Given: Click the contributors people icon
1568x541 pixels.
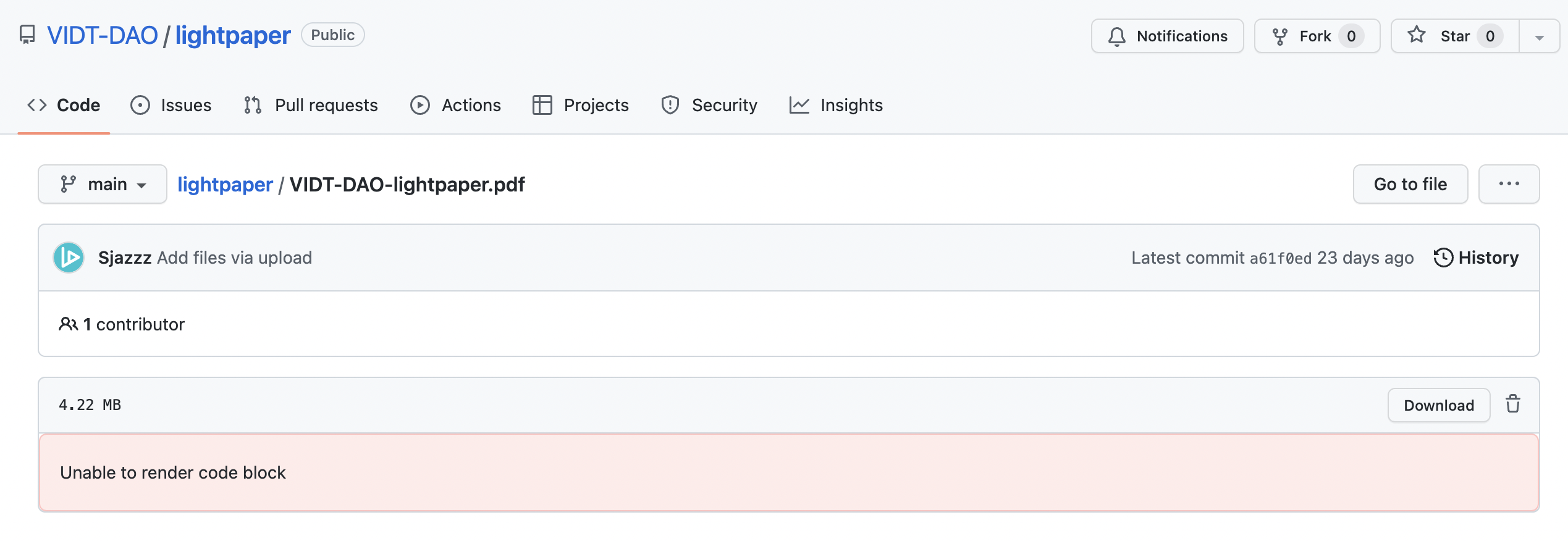Looking at the screenshot, I should pos(68,324).
